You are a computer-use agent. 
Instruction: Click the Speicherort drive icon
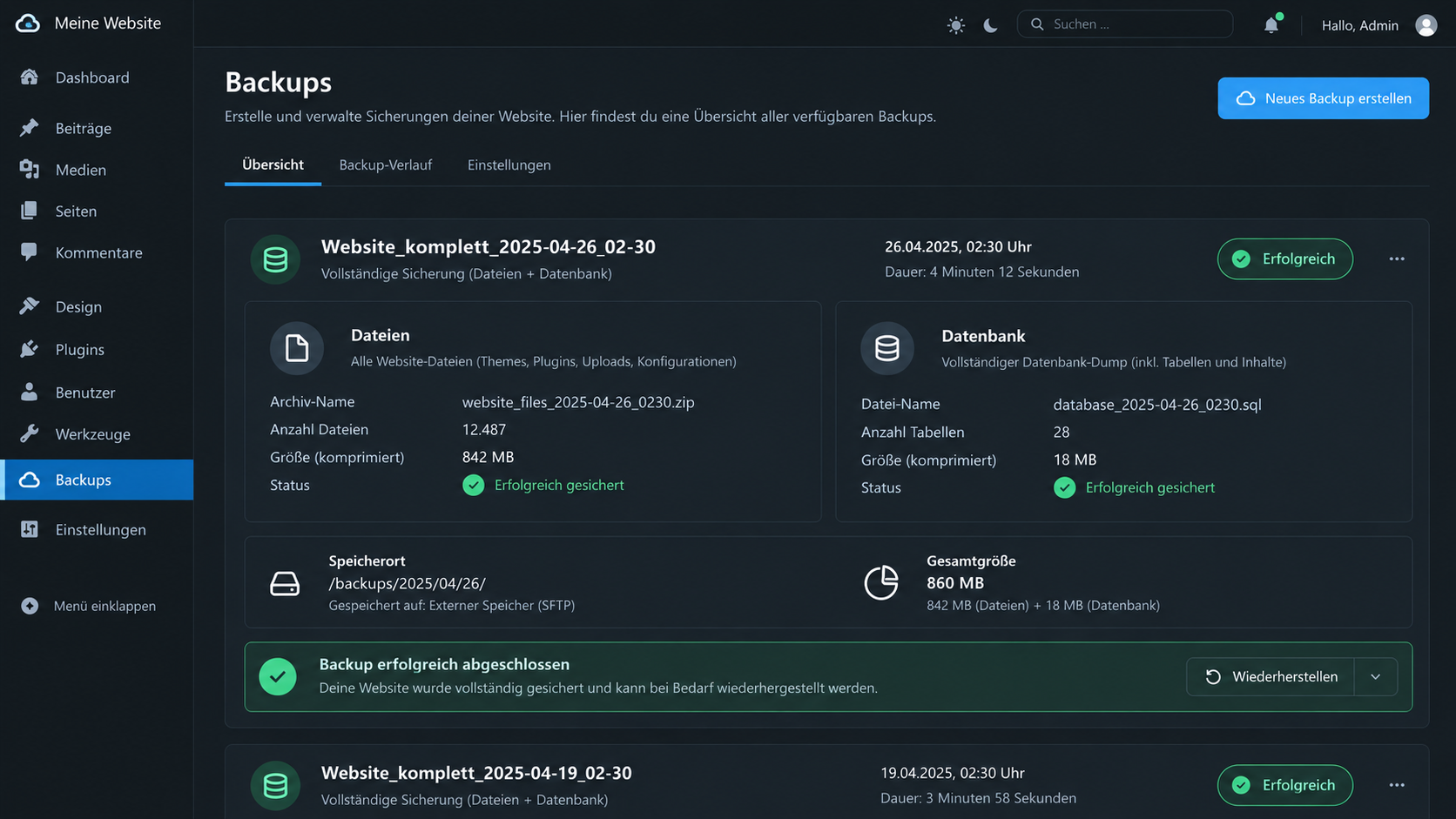[x=285, y=583]
